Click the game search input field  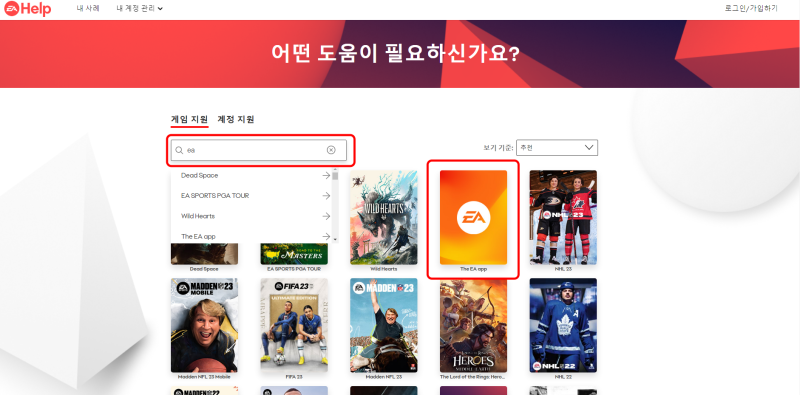pyautogui.click(x=259, y=150)
